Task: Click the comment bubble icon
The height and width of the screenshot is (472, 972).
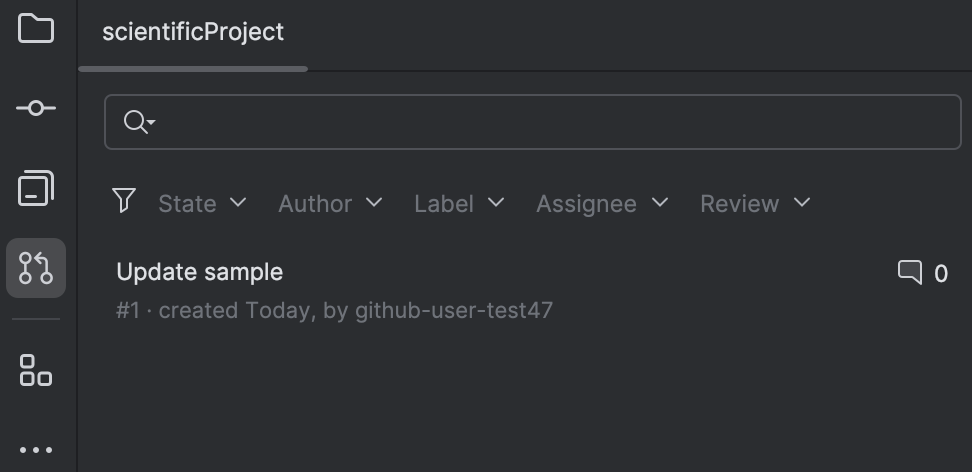Action: point(909,272)
